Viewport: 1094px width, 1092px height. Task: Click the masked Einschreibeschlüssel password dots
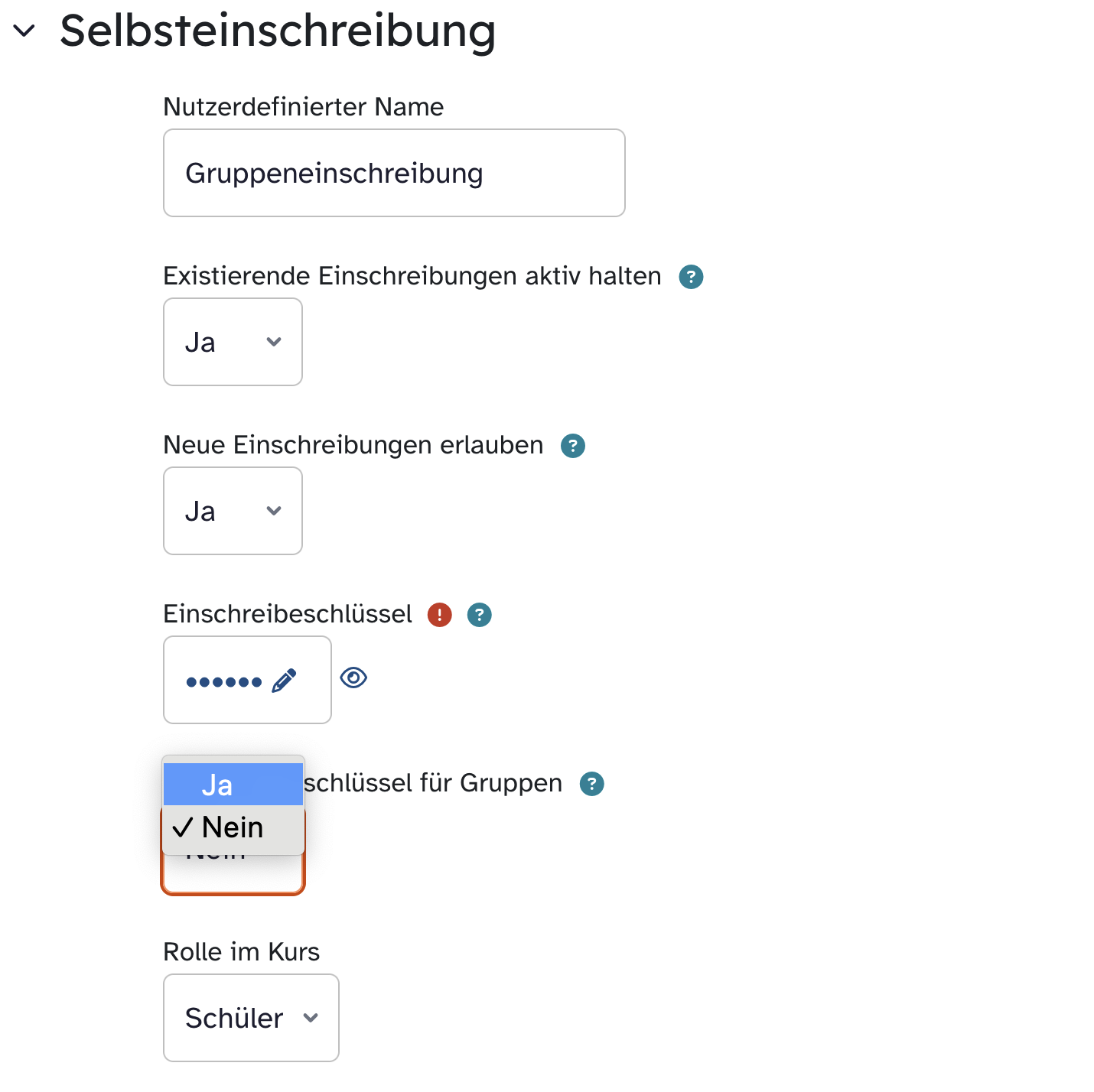pos(223,681)
